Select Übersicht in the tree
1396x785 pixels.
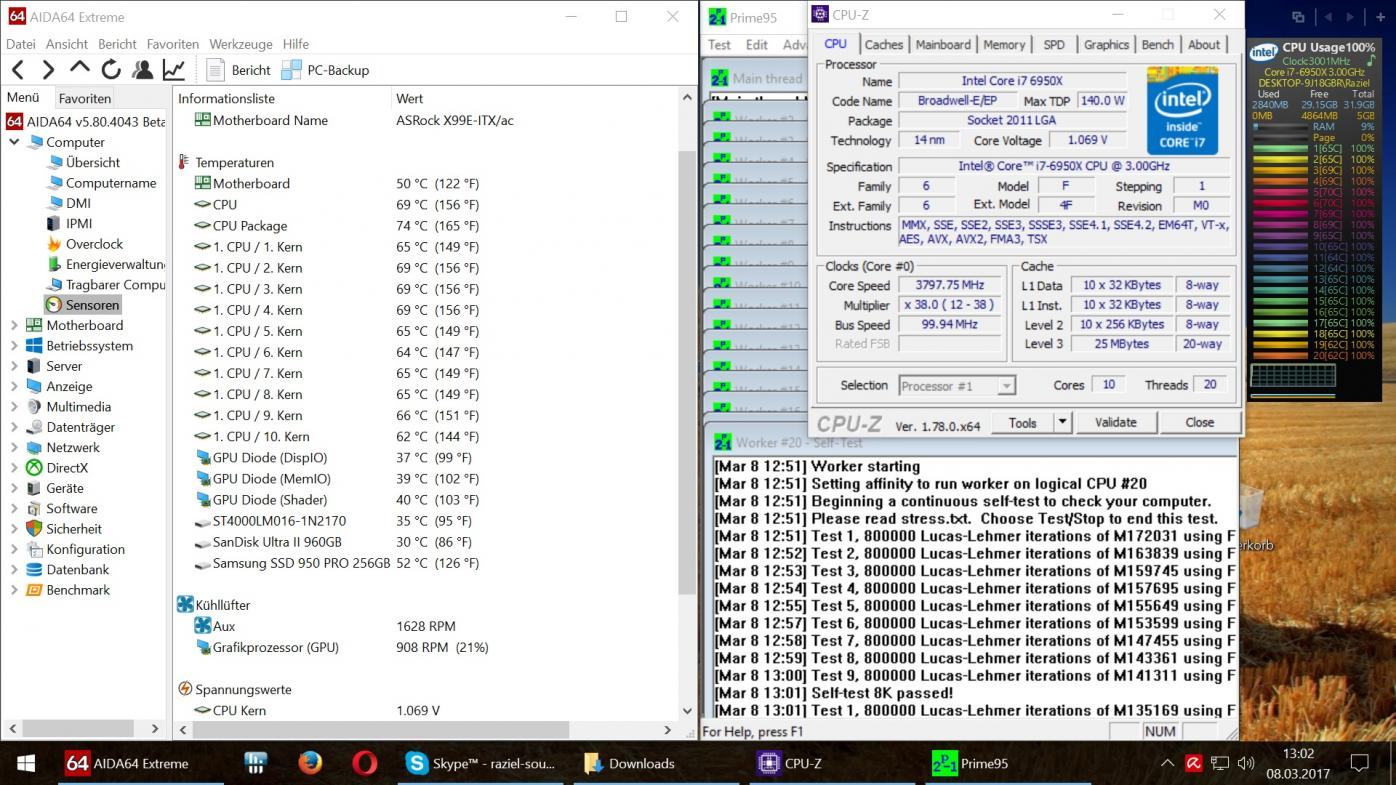(x=92, y=162)
